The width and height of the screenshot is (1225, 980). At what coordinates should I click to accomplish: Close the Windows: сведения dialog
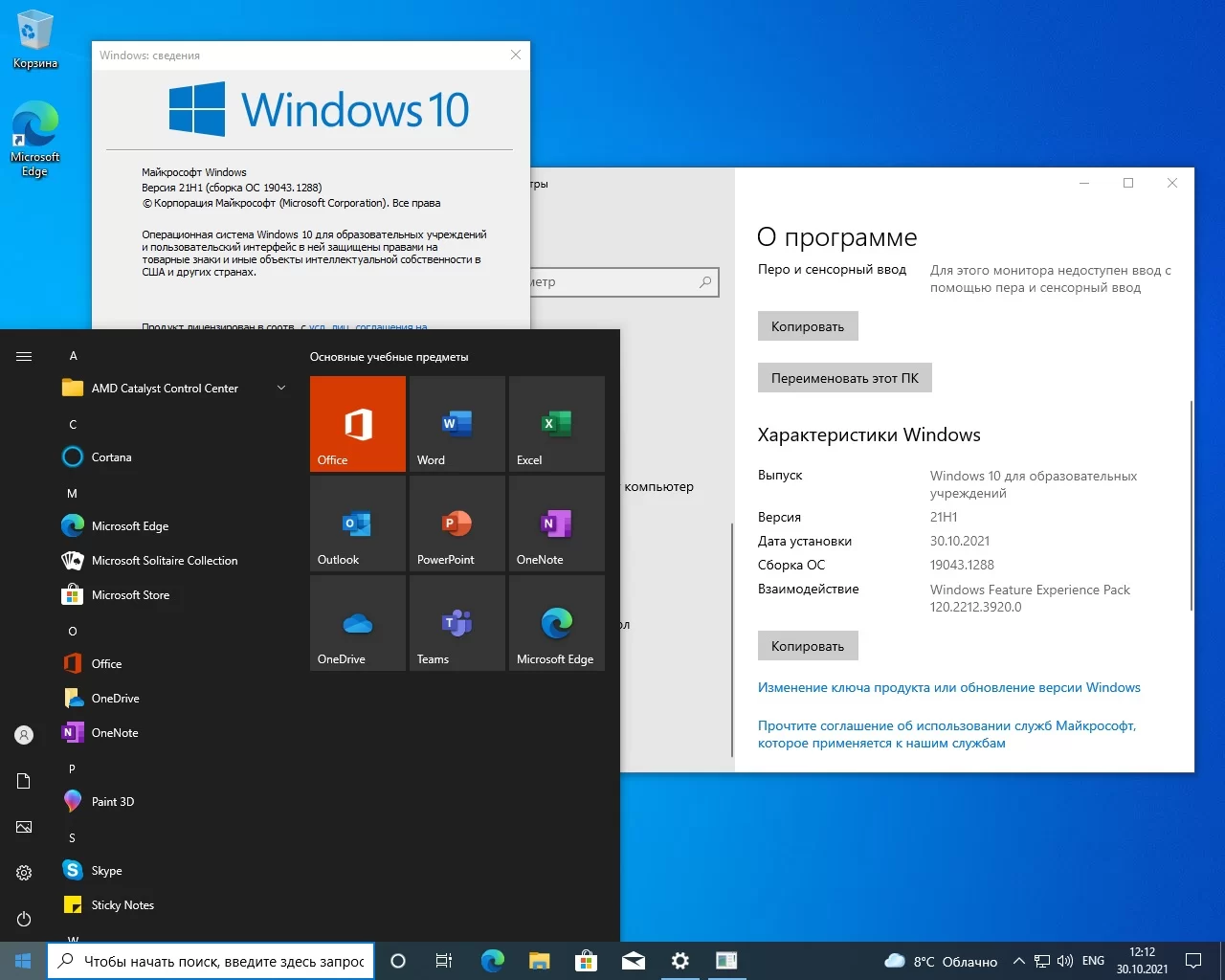pos(516,55)
